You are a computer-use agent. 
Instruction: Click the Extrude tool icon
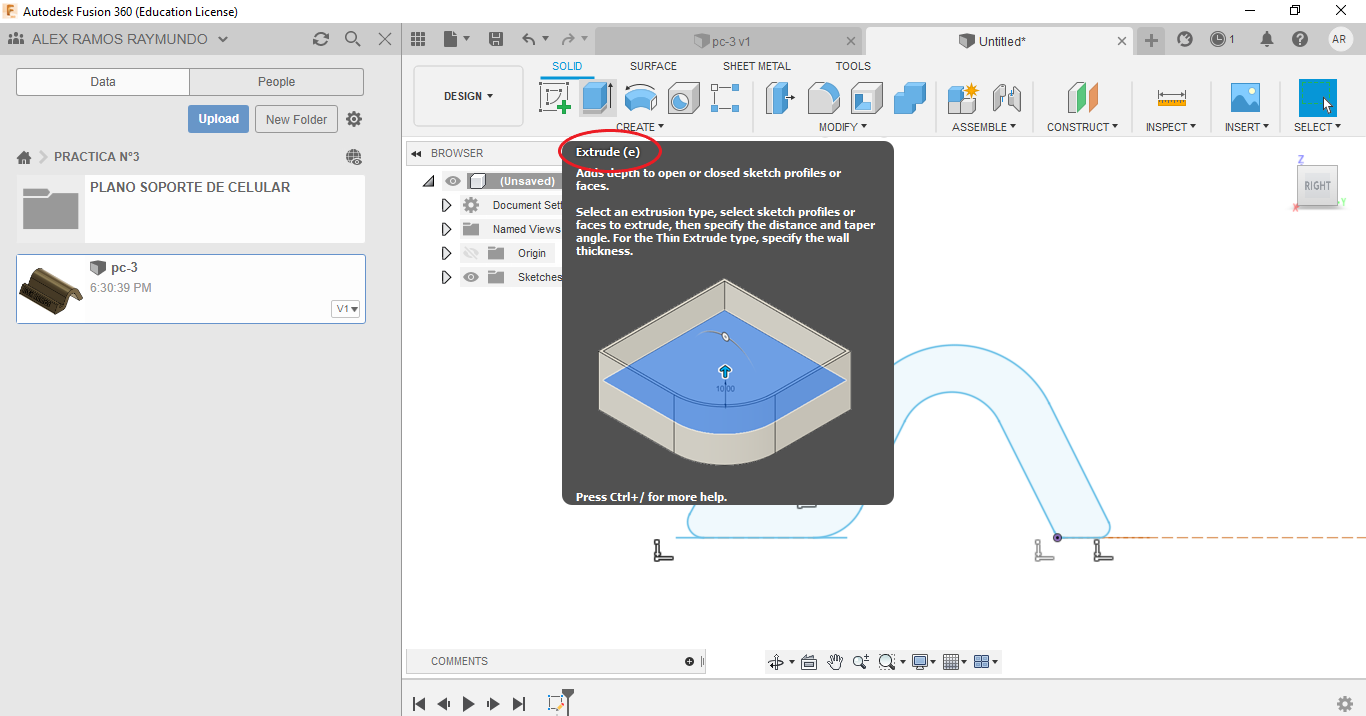[598, 98]
